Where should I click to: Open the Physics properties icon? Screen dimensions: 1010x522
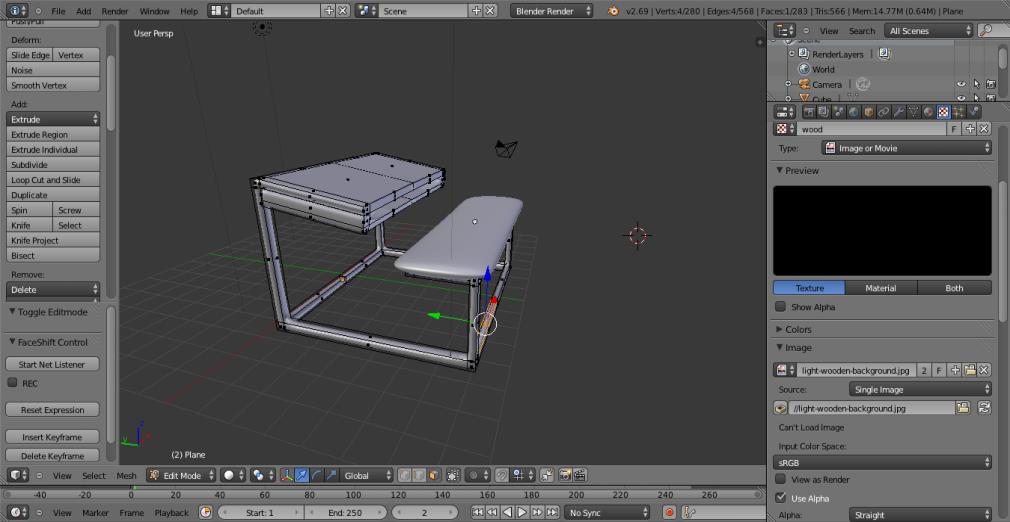(x=974, y=112)
